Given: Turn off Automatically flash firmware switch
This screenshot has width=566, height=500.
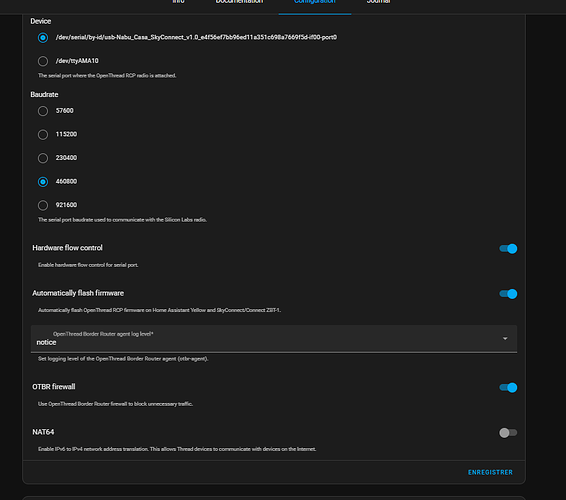Looking at the screenshot, I should [508, 294].
